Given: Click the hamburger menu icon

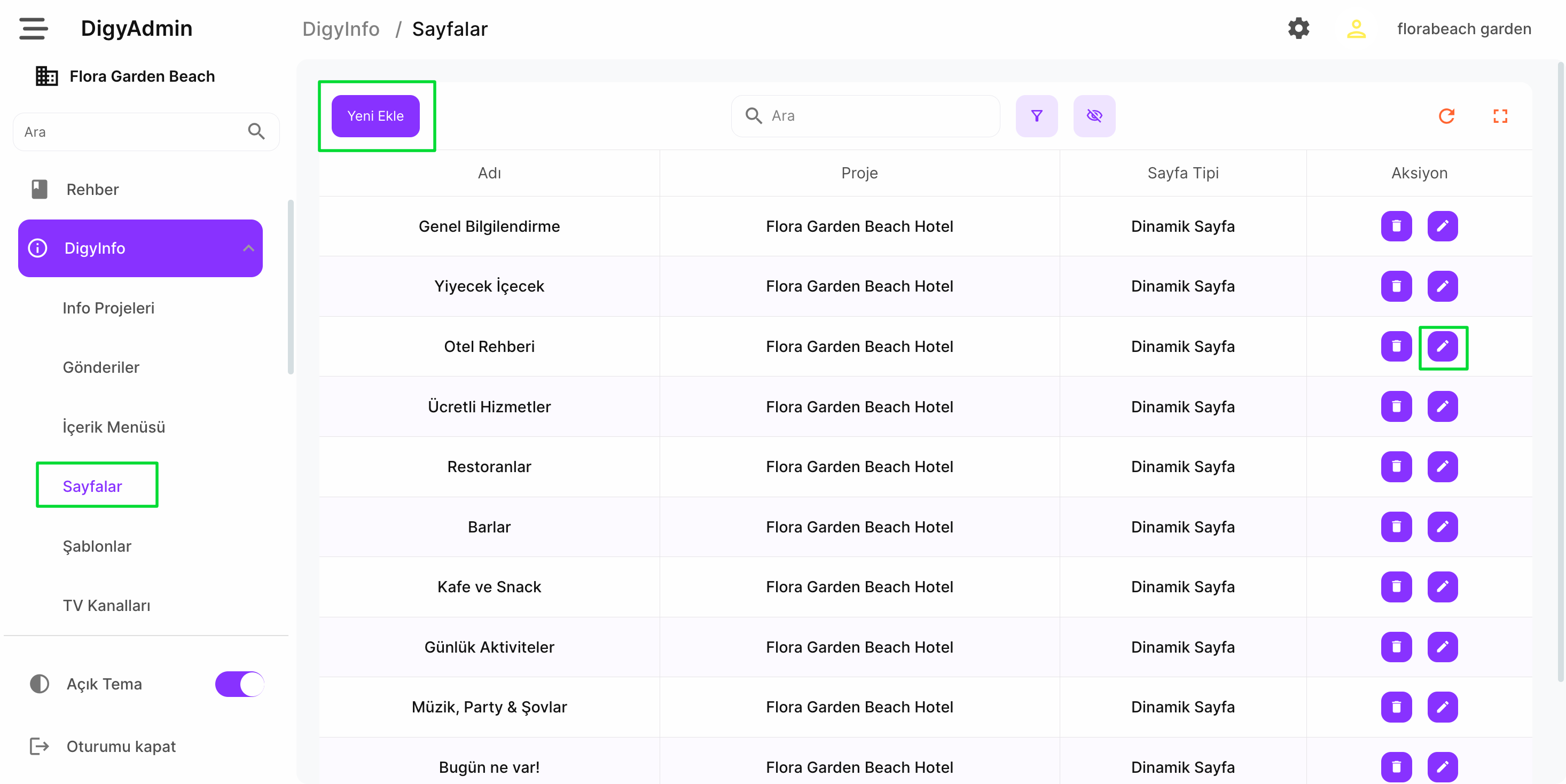Looking at the screenshot, I should 34,28.
